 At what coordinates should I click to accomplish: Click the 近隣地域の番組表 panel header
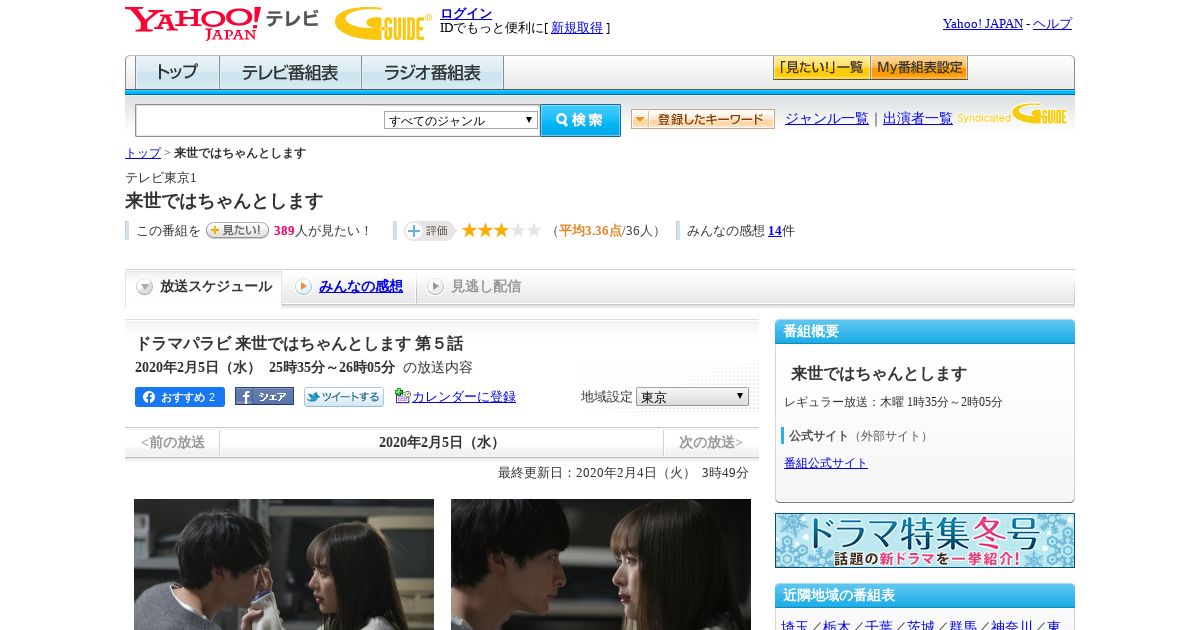925,596
